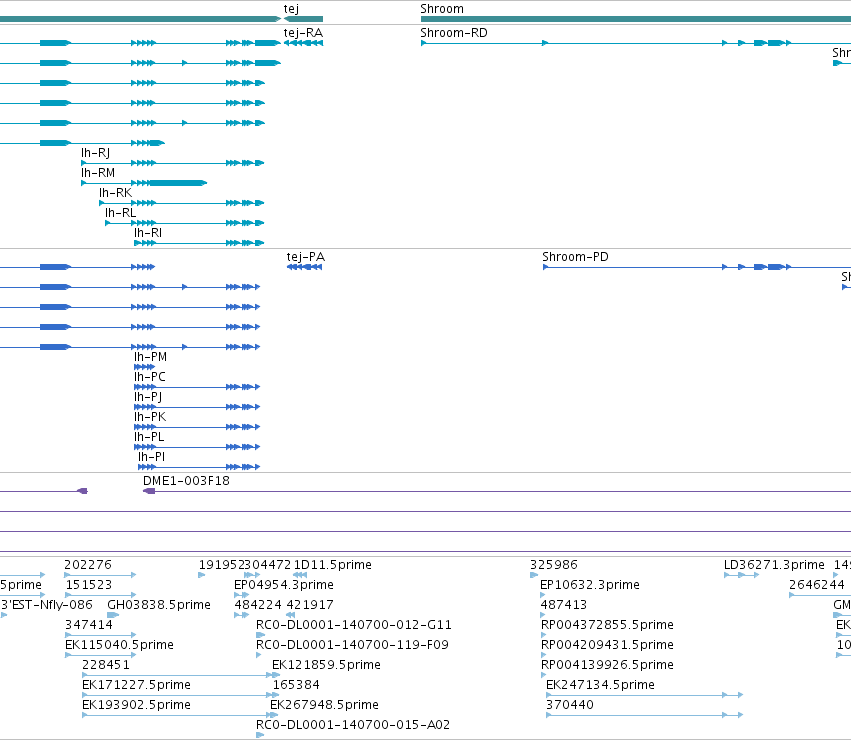Select the Ih-RM transcript label
The image size is (851, 740).
(x=98, y=173)
